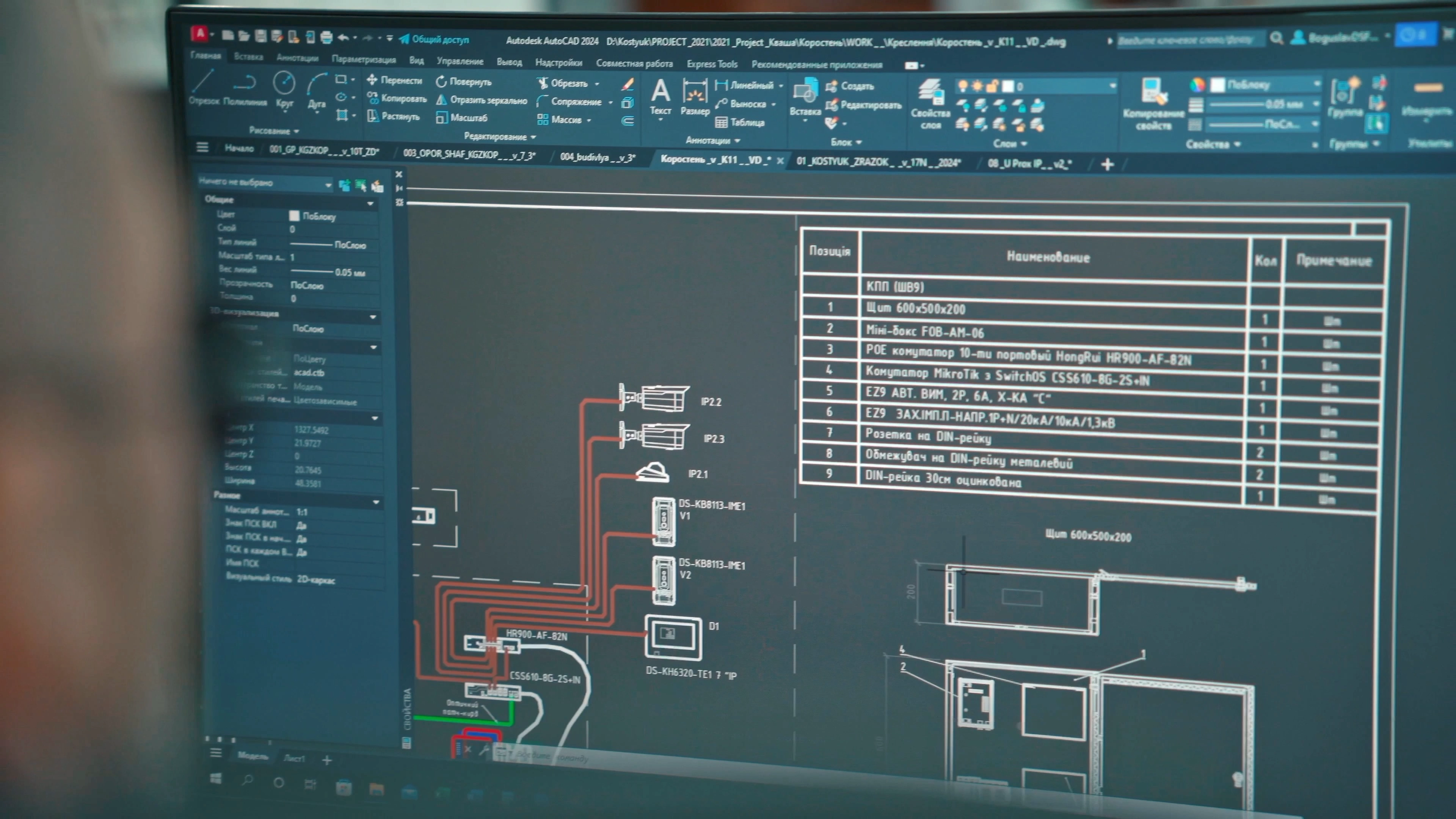Image resolution: width=1456 pixels, height=819 pixels.
Task: Add a new drawing tab with plus button
Action: click(x=1107, y=165)
